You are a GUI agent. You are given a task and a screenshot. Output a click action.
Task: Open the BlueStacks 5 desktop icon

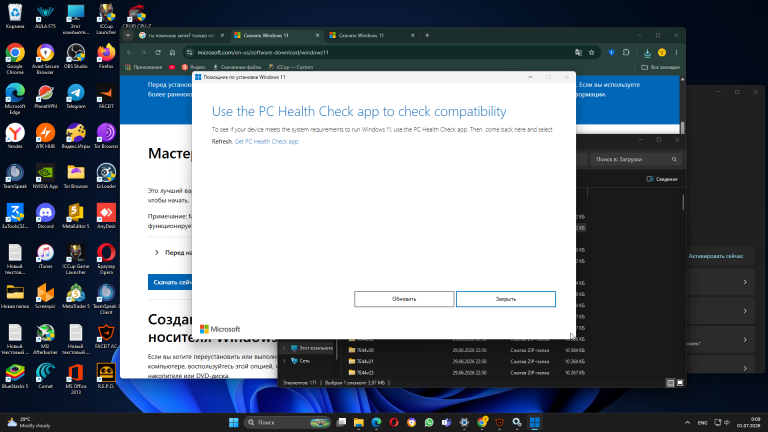[x=15, y=376]
